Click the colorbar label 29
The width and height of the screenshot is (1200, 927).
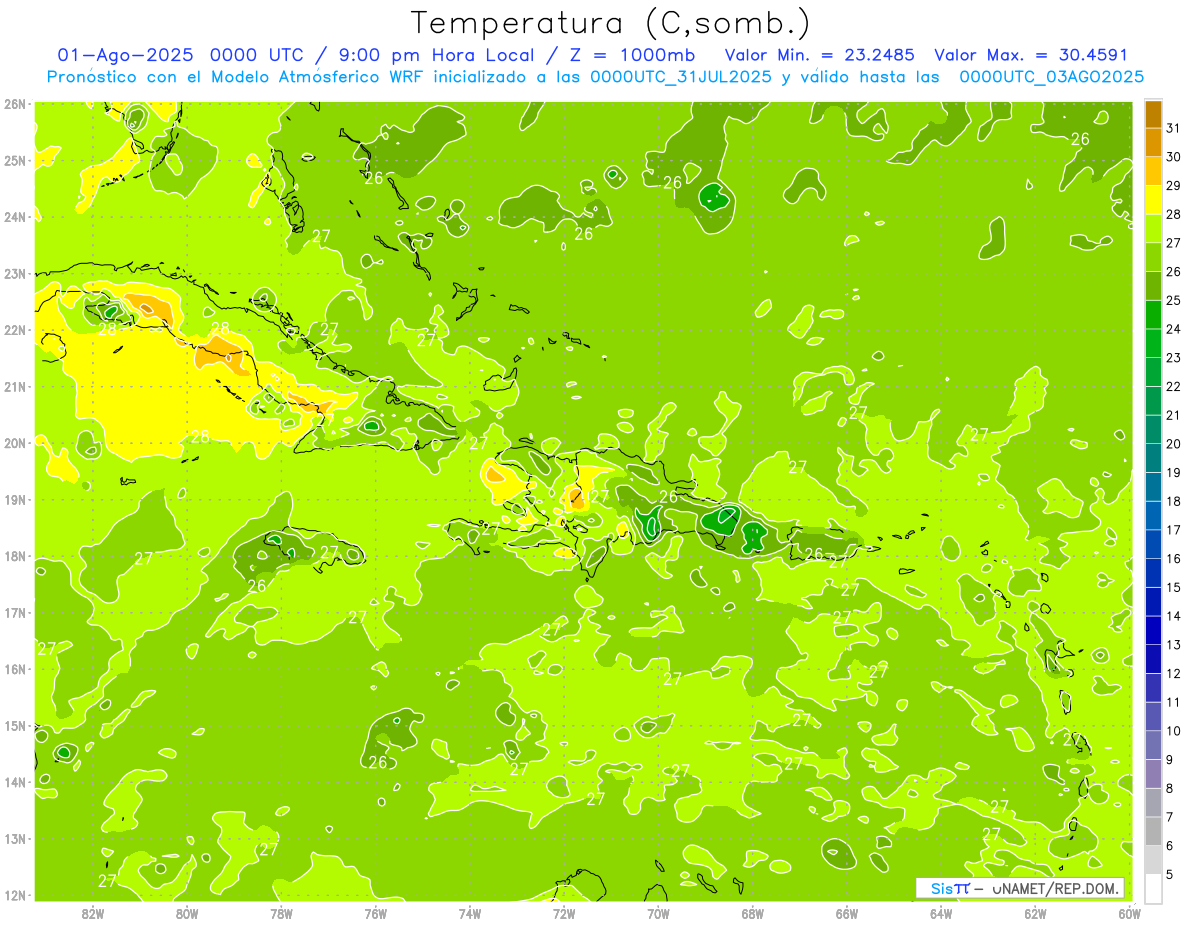click(1173, 185)
